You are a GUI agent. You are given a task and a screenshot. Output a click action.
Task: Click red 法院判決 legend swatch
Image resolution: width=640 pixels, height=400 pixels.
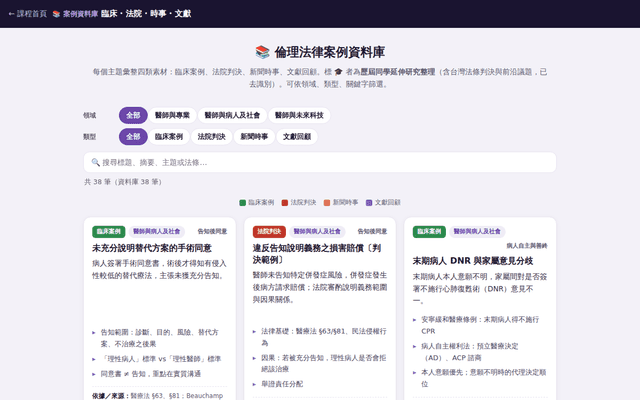click(x=285, y=202)
